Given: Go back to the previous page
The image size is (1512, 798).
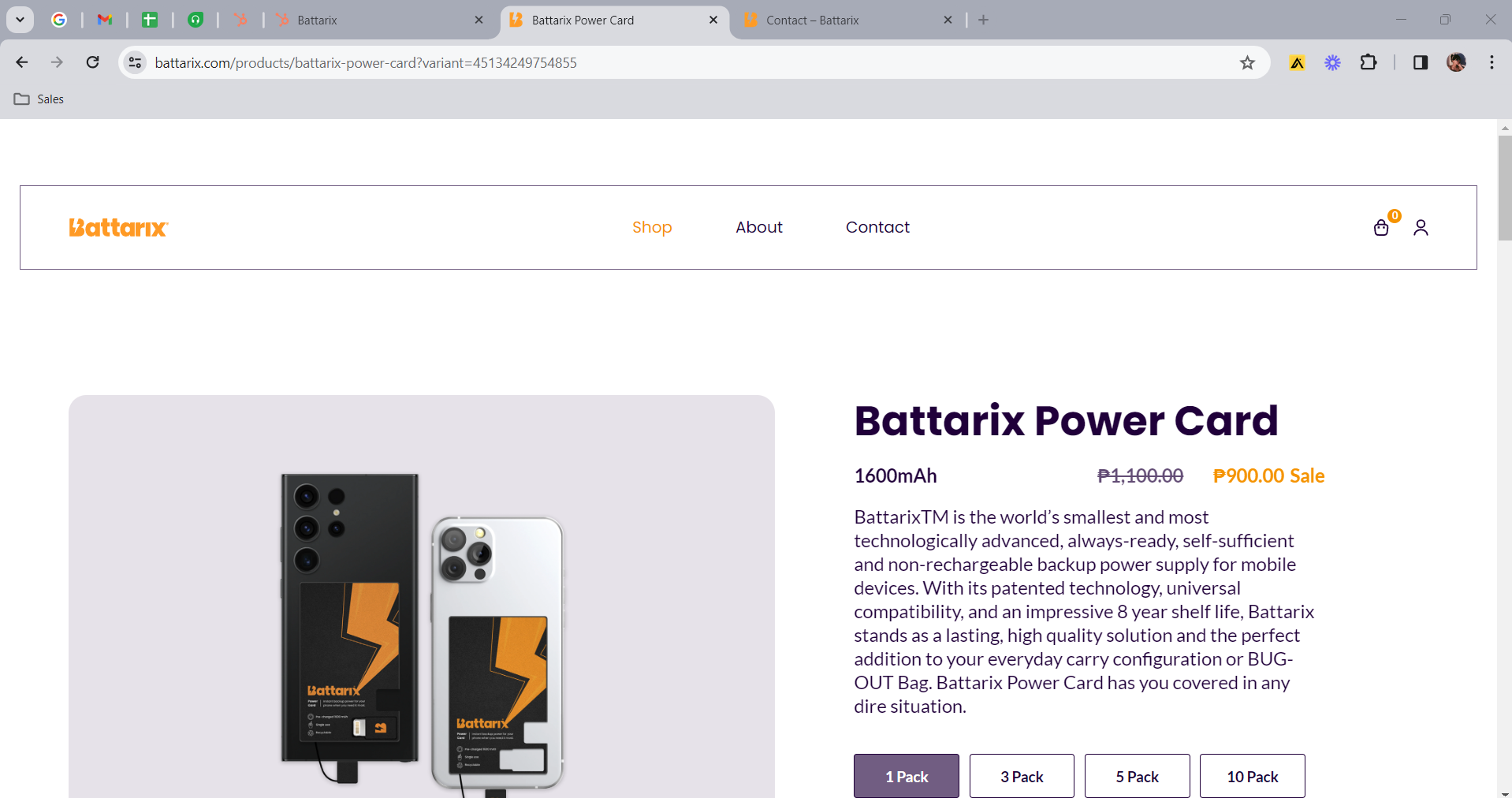Looking at the screenshot, I should [22, 62].
